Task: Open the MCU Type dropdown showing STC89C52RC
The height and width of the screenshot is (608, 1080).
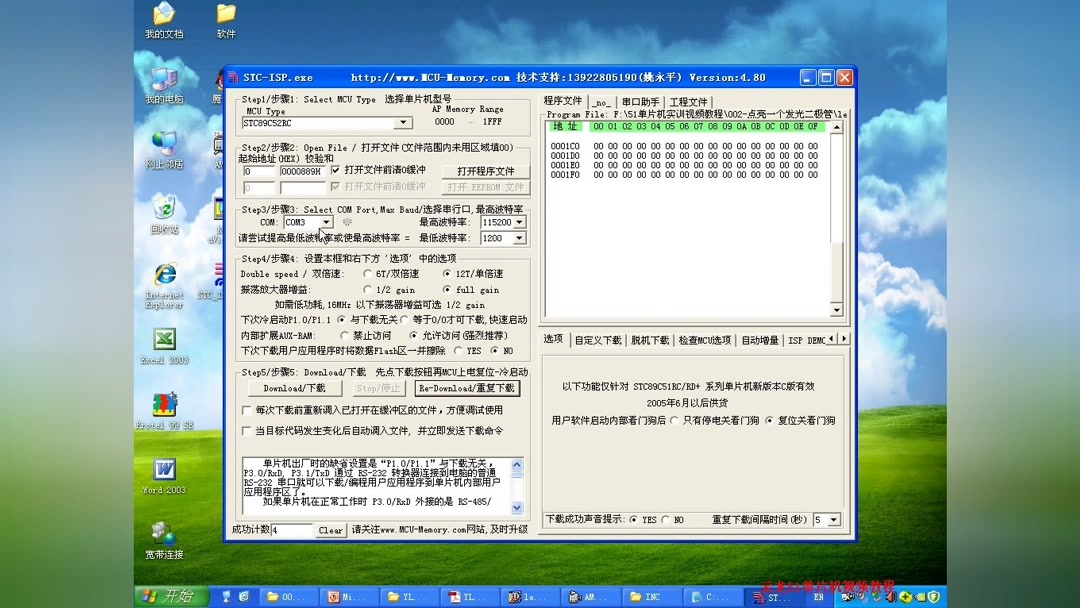Action: click(x=402, y=122)
